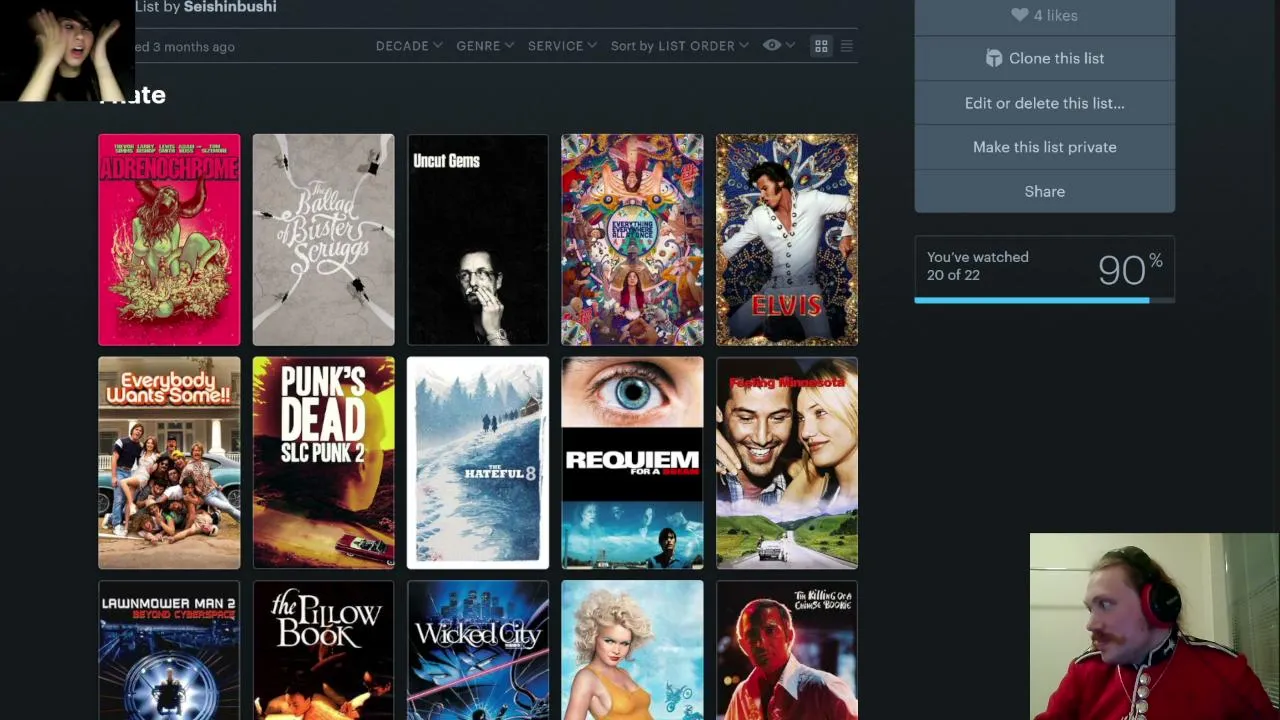
Task: Visit Seishinbushi's profile link
Action: click(230, 7)
